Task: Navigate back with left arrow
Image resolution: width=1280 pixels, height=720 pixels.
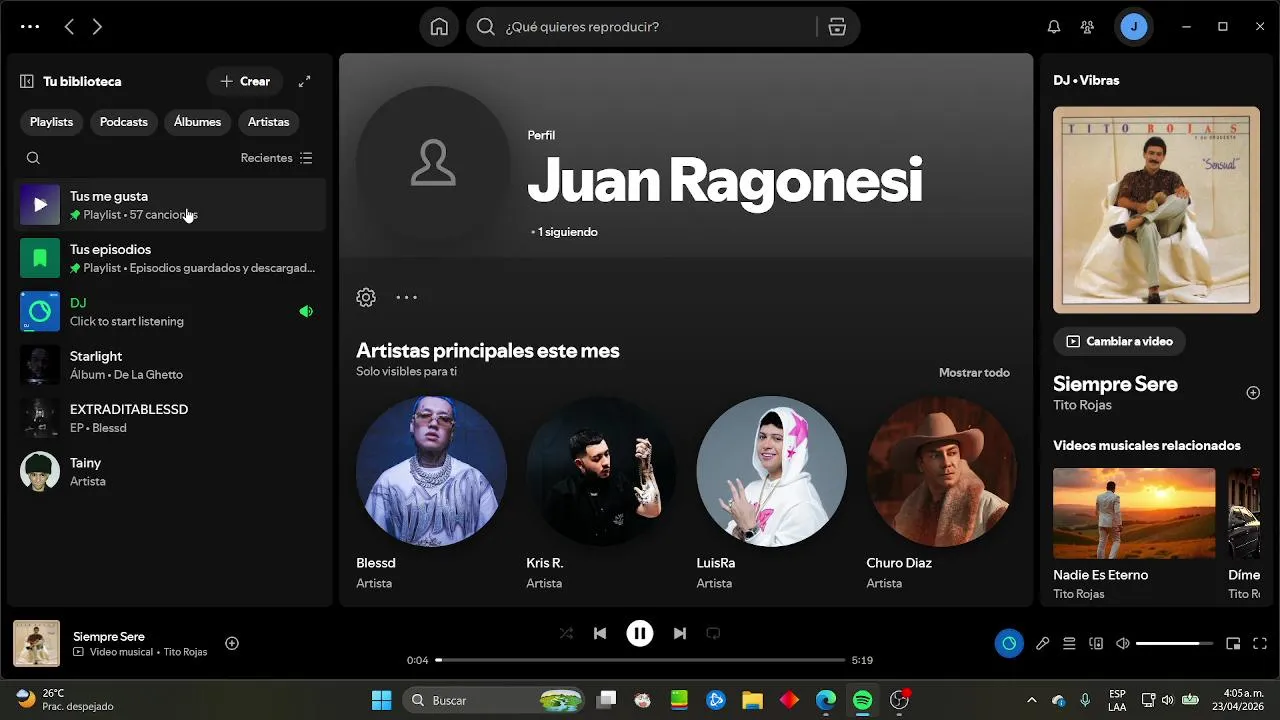Action: point(69,27)
